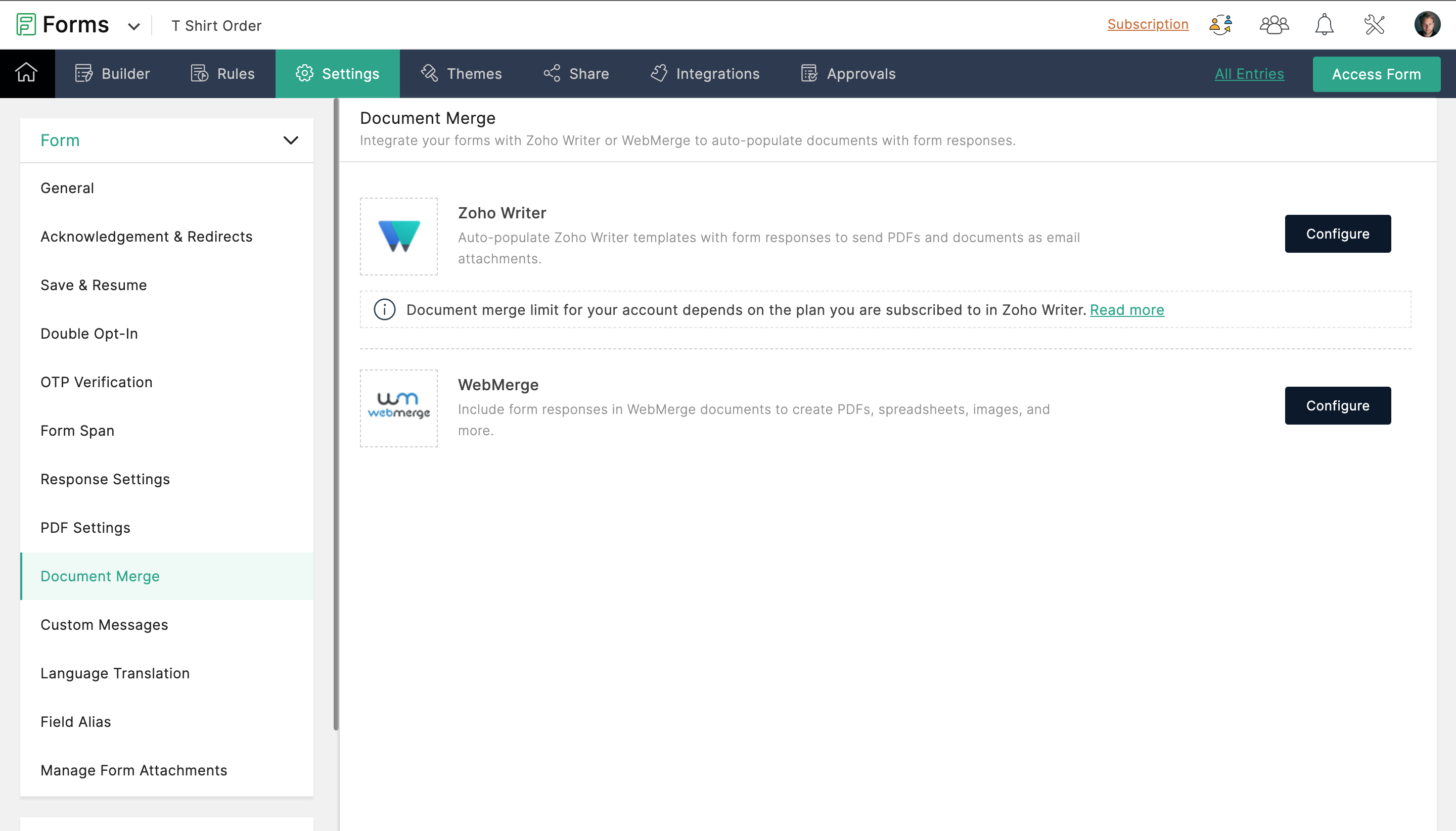Click the Subscription link
1456x831 pixels.
(1148, 25)
